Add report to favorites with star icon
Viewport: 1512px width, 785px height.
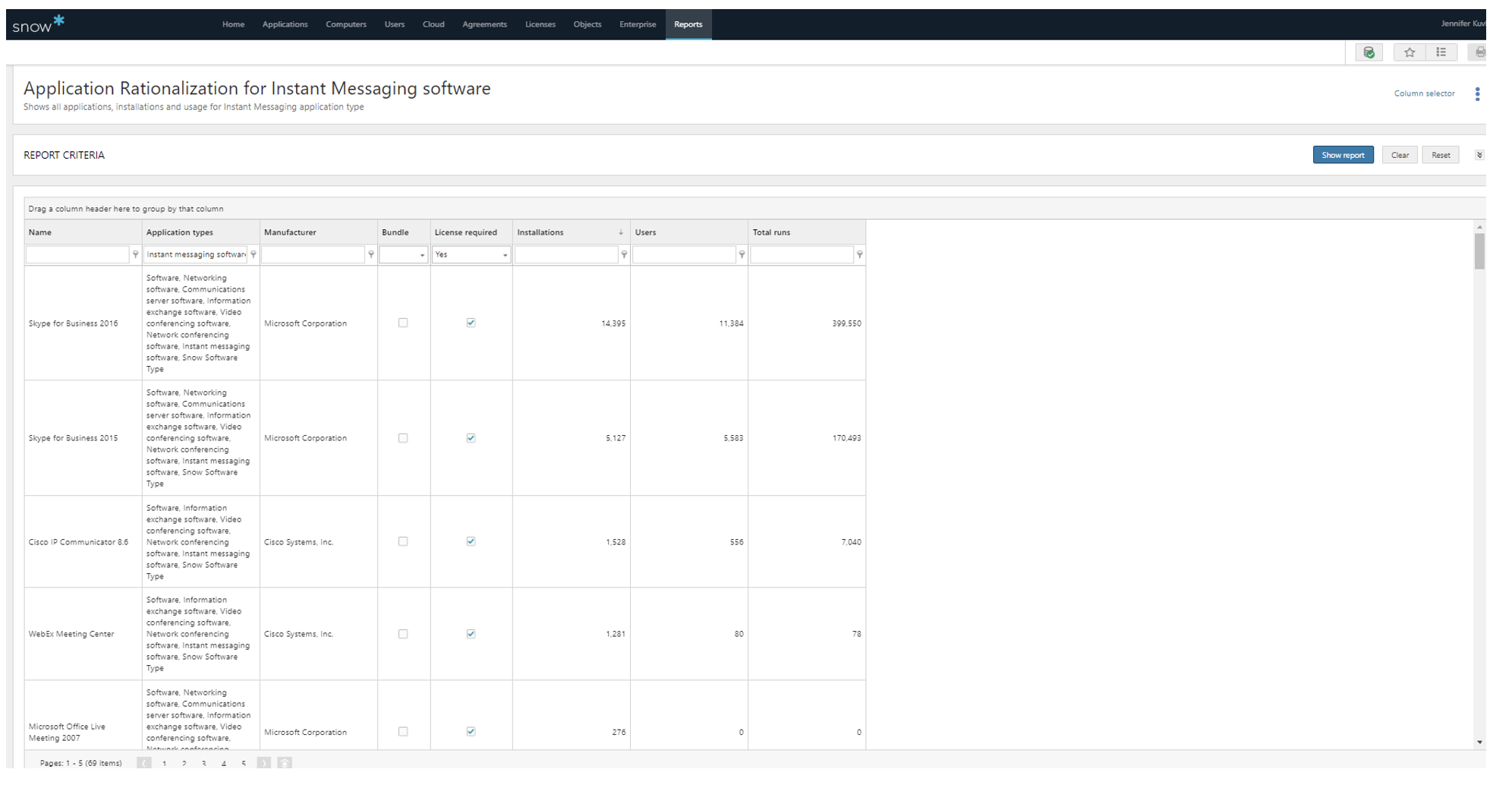[1410, 52]
